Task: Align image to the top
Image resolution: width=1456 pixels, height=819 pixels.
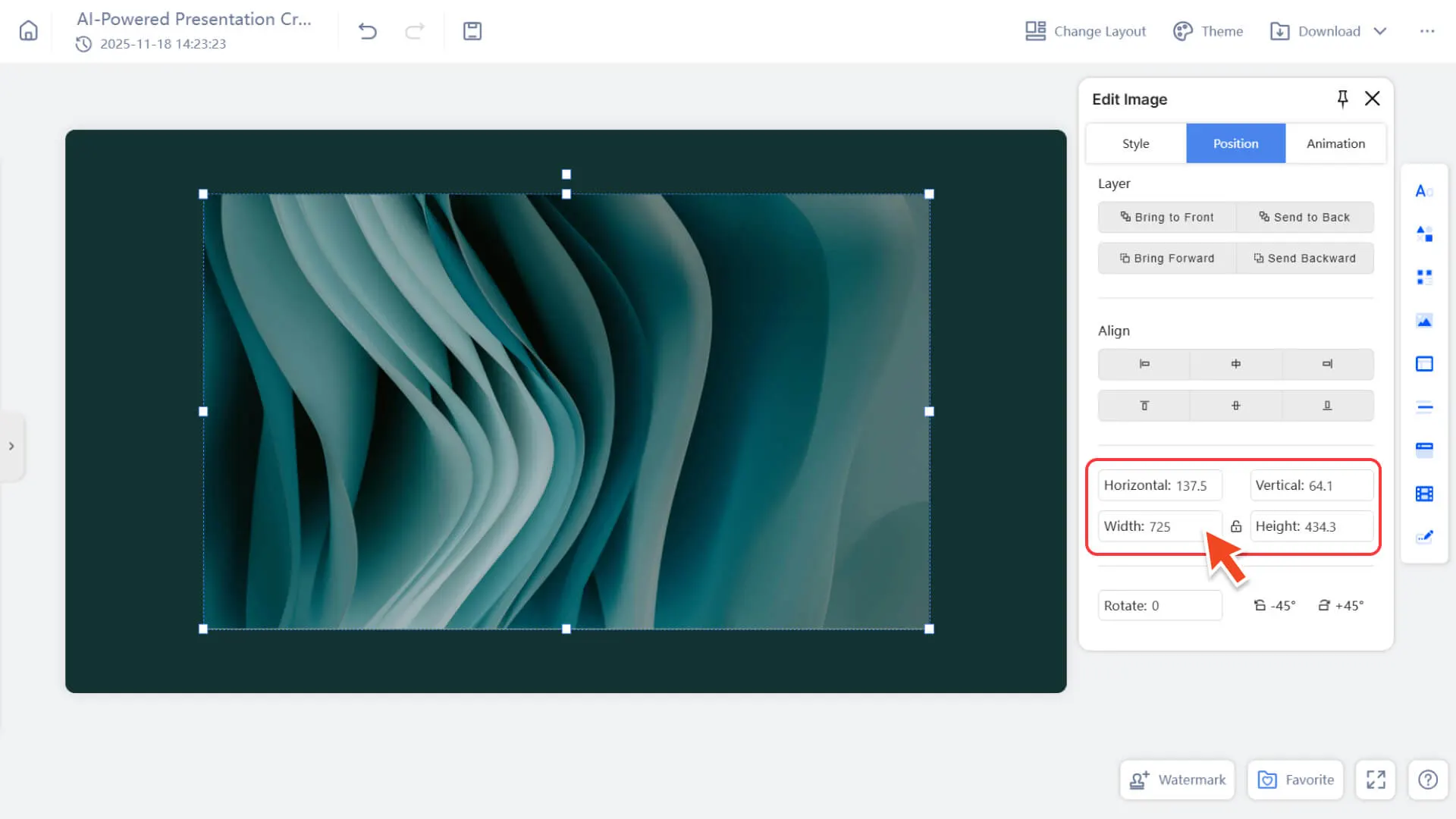Action: pos(1144,406)
